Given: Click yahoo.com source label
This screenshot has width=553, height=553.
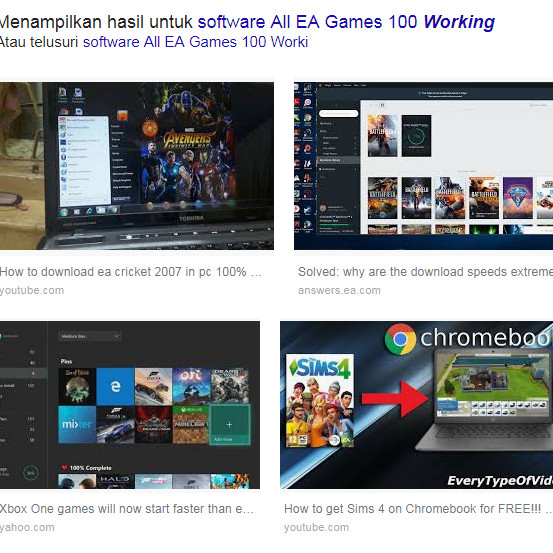Looking at the screenshot, I should pyautogui.click(x=27, y=528).
